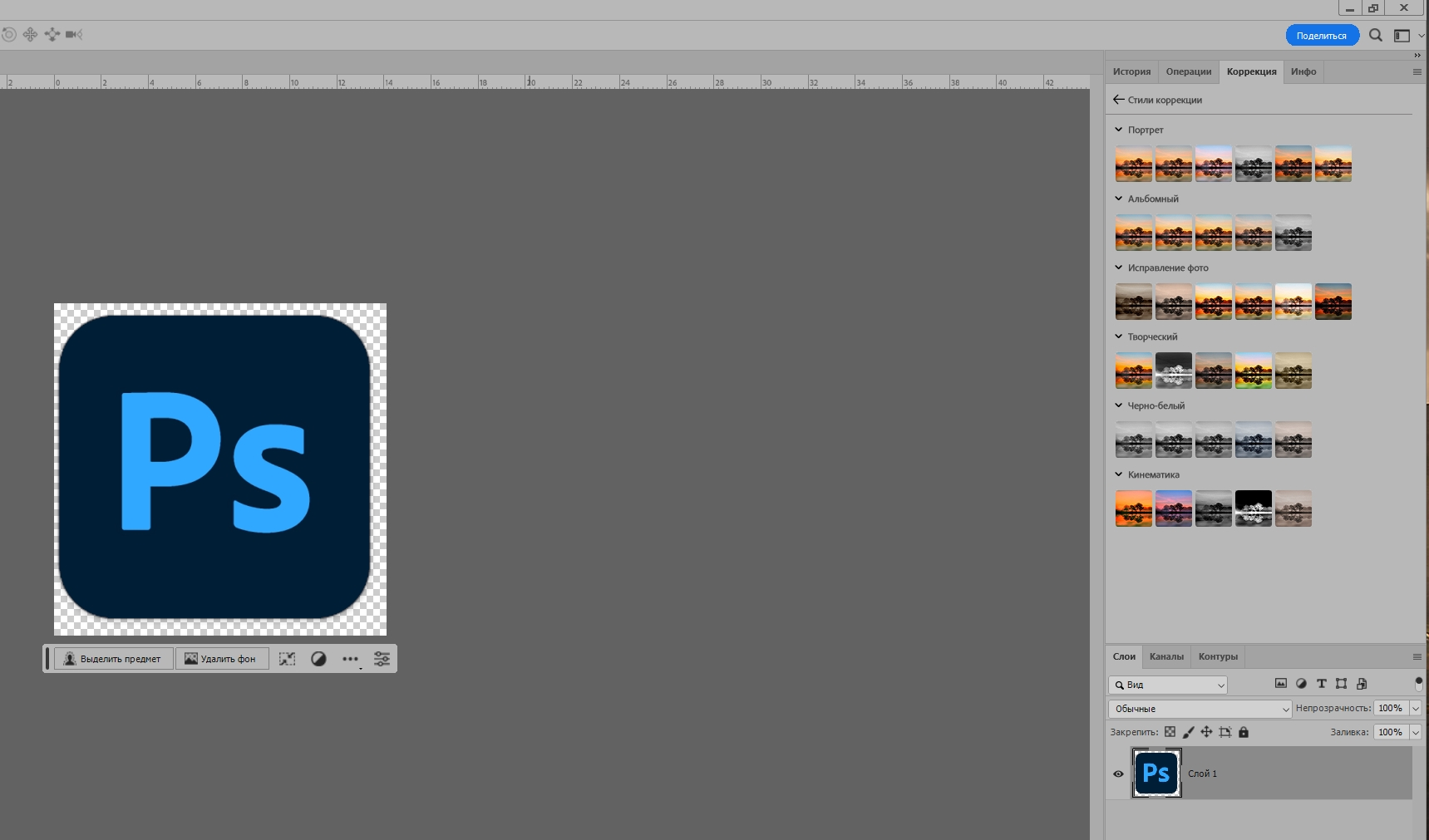The height and width of the screenshot is (840, 1429).
Task: Select the 3D slide camera icon
Action: tap(52, 34)
